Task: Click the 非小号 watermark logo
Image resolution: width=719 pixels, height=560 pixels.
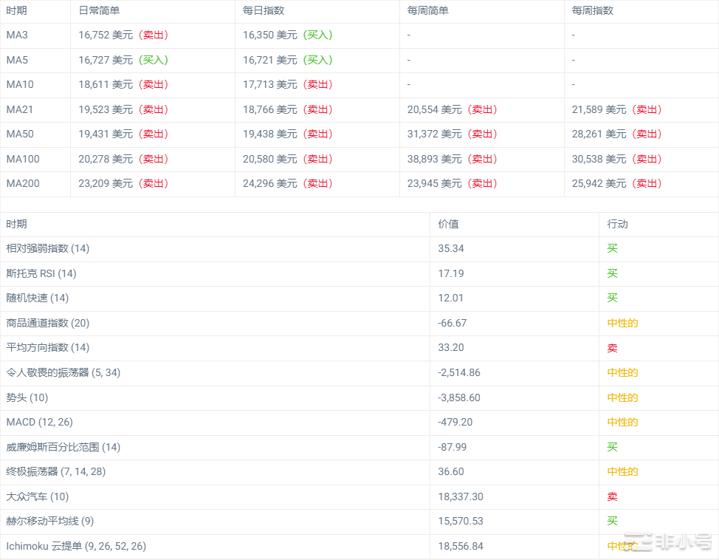Action: click(671, 544)
